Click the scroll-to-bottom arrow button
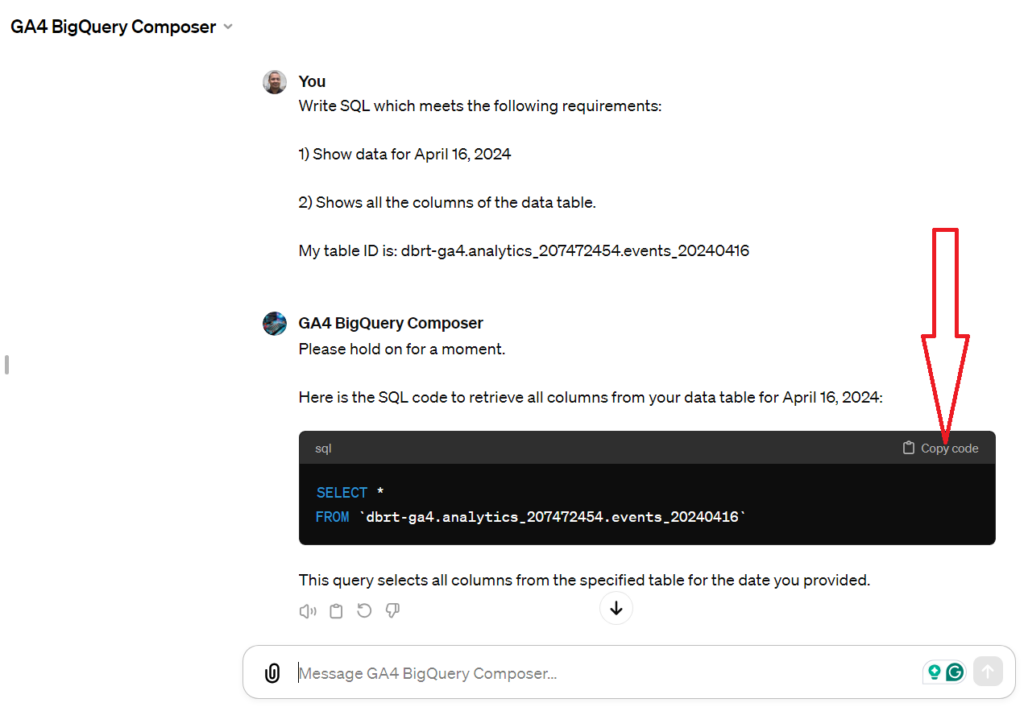1024x707 pixels. [x=616, y=608]
